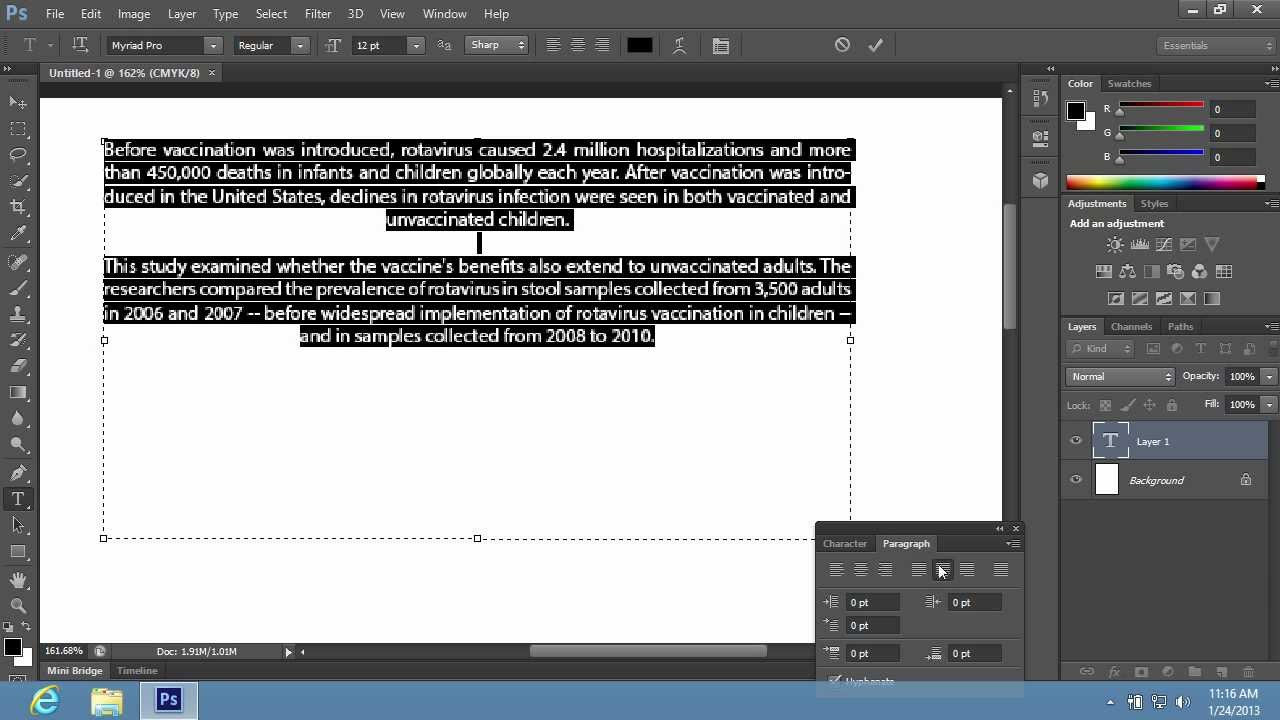Select the Horizontal Type tool in toolbox
The width and height of the screenshot is (1280, 720).
pos(18,499)
